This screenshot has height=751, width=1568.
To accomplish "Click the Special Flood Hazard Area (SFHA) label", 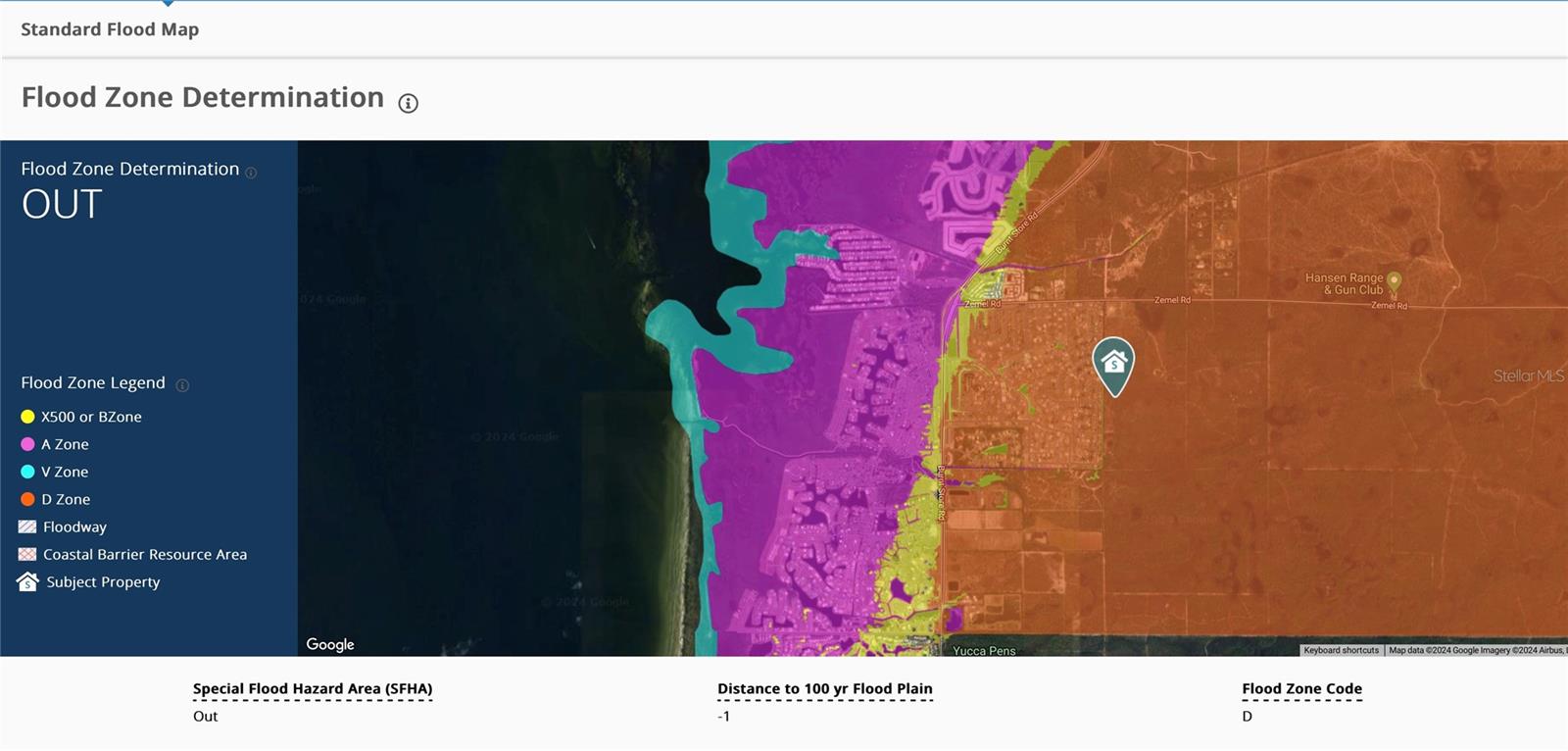I will point(313,689).
